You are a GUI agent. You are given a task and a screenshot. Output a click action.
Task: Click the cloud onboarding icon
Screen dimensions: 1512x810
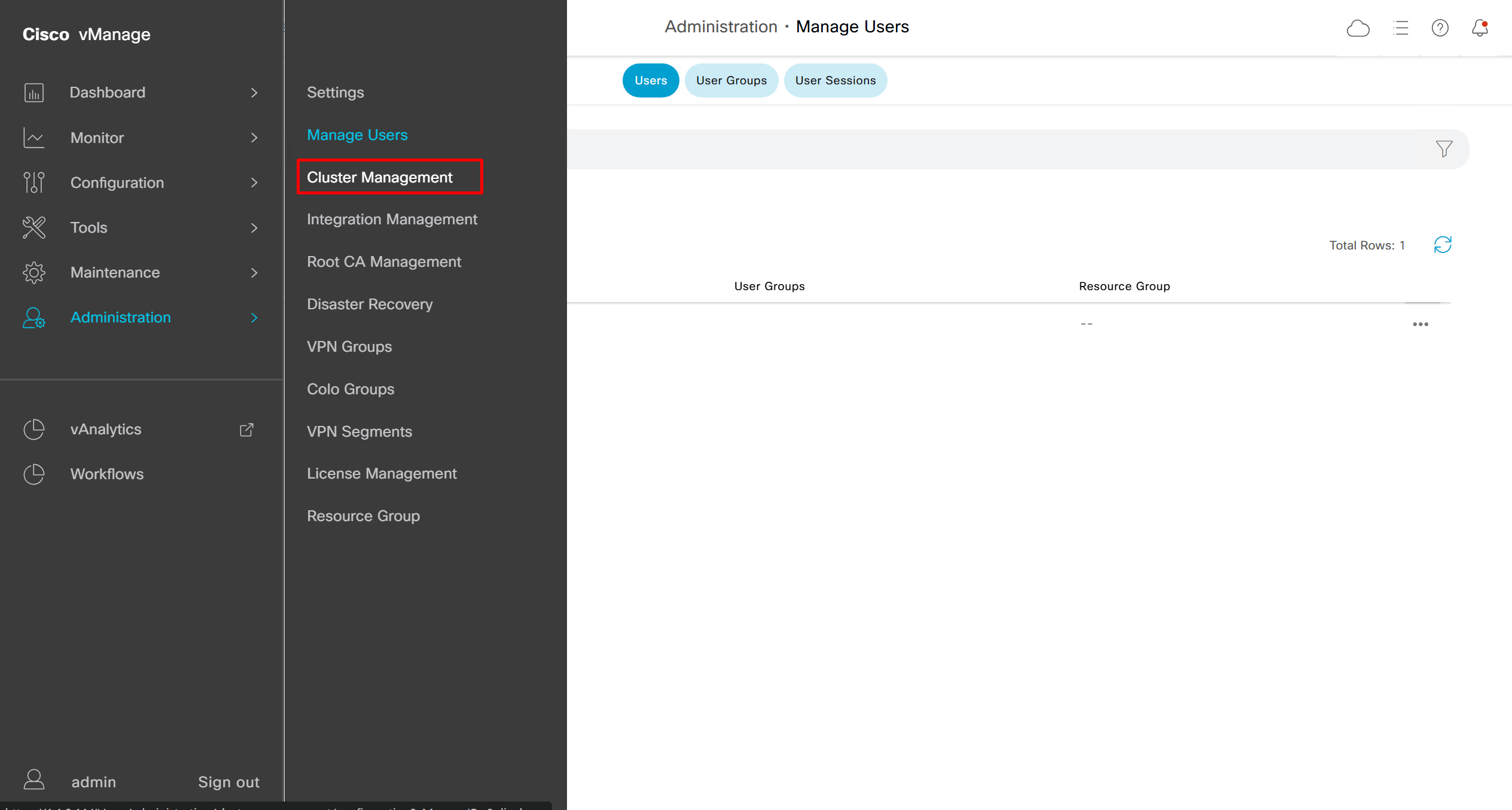coord(1358,28)
